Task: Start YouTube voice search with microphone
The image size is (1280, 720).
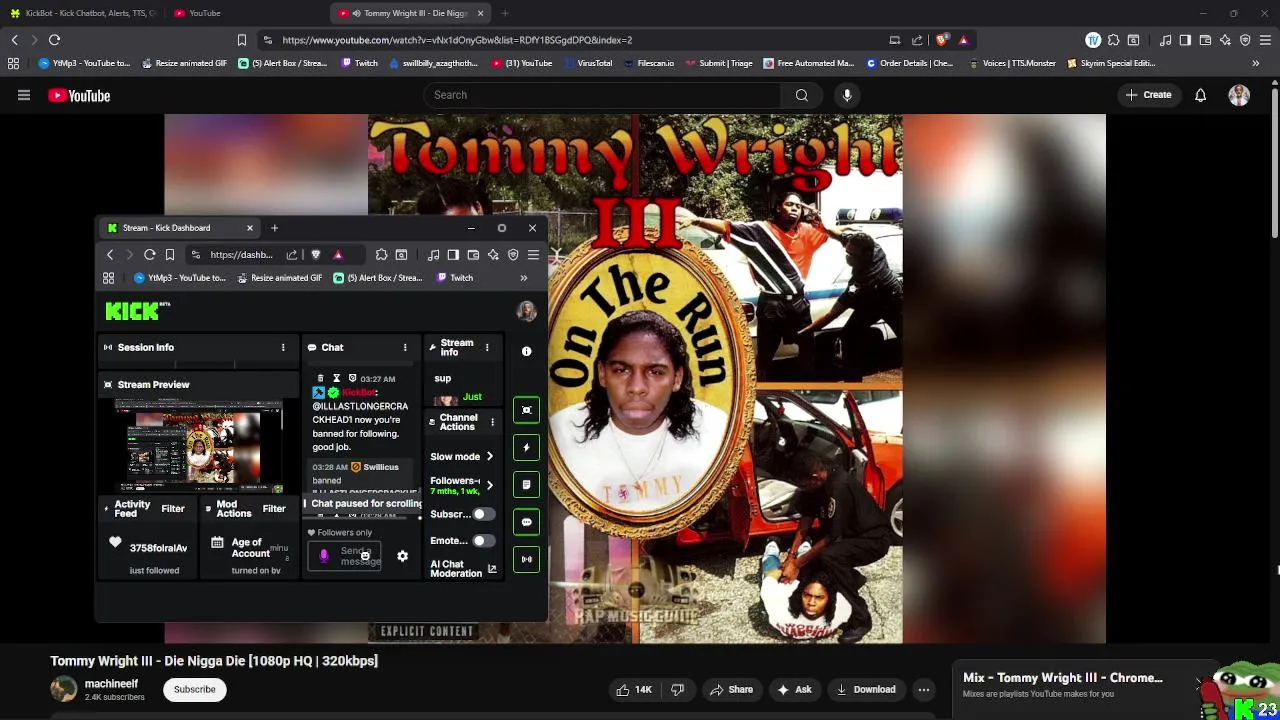Action: [847, 95]
